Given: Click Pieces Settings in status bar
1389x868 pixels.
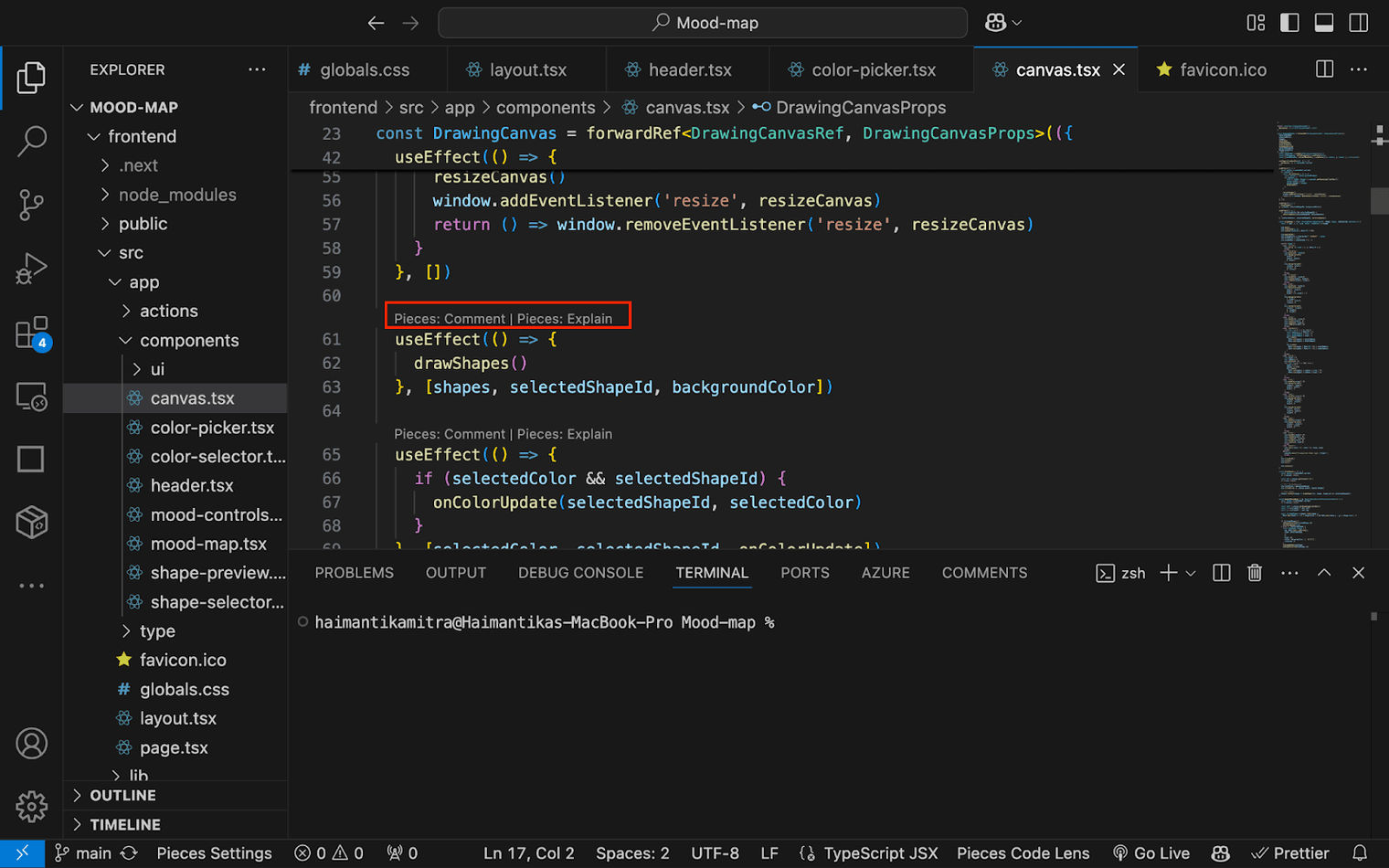Looking at the screenshot, I should pos(215,852).
